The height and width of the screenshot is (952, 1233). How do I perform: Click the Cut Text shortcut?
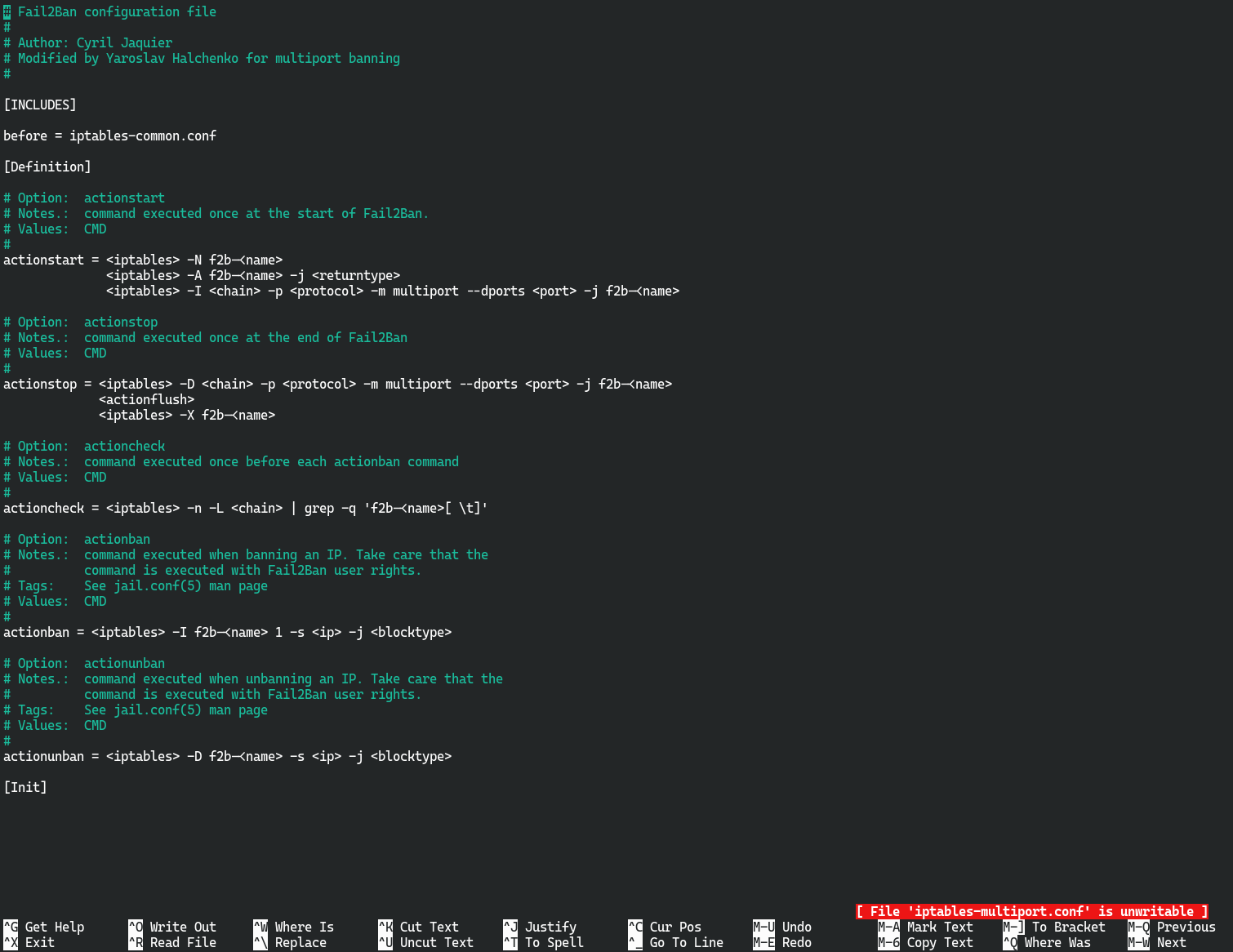click(429, 927)
